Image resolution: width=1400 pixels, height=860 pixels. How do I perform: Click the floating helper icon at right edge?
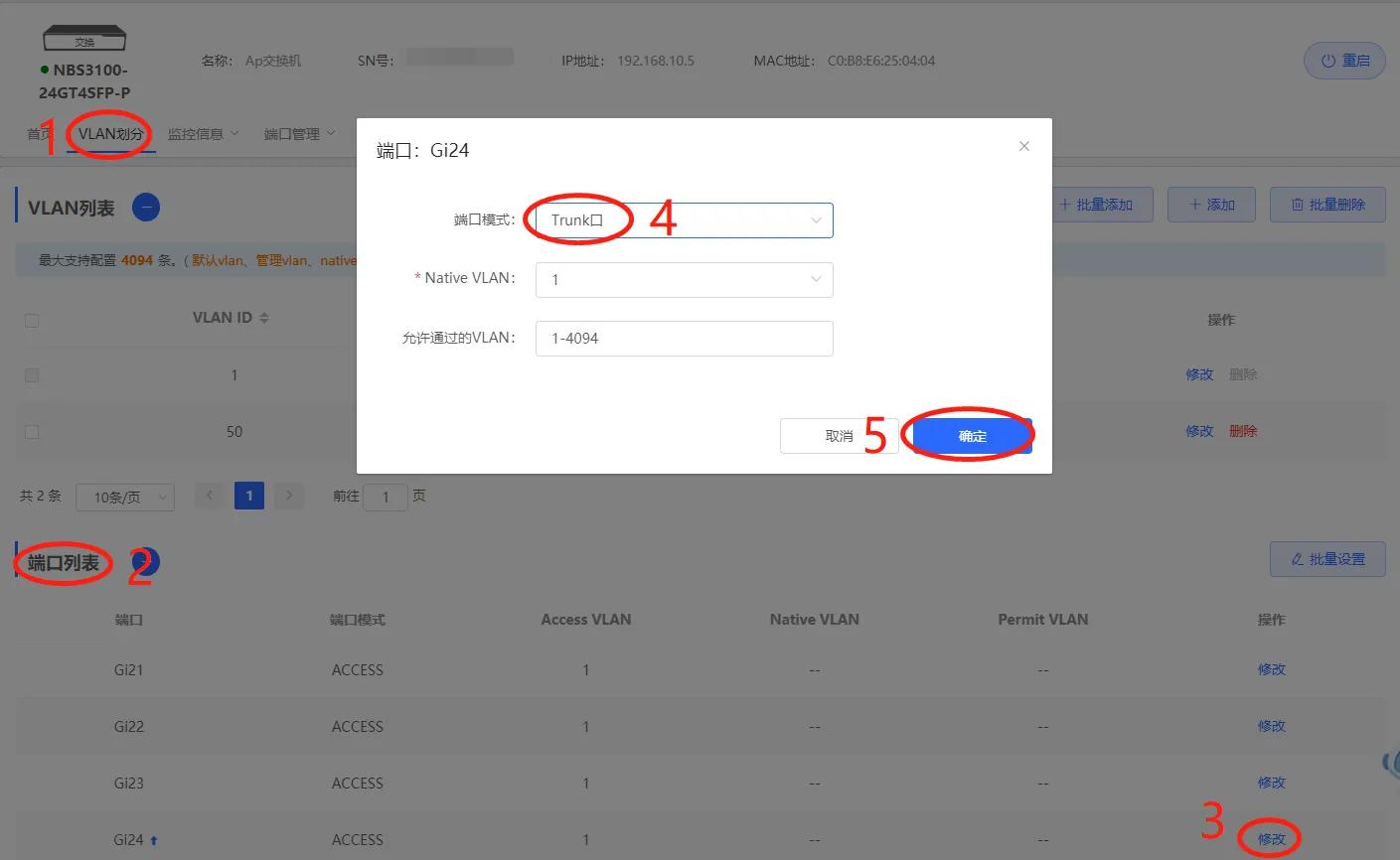pos(1392,763)
